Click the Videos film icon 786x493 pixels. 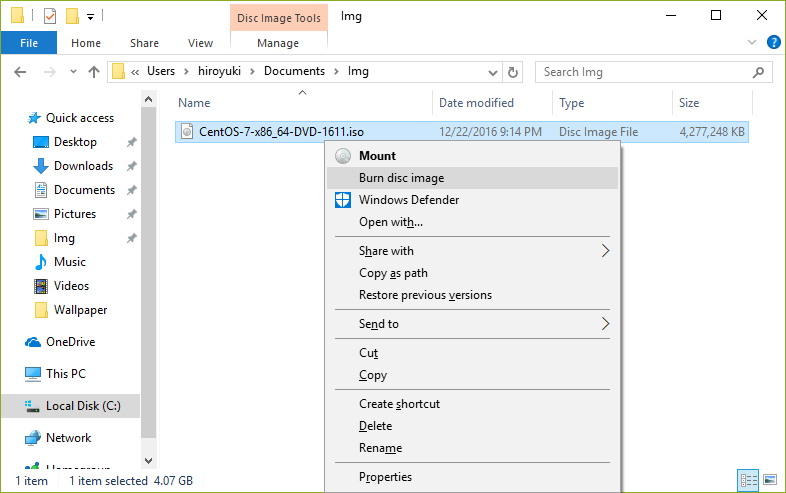coord(41,286)
